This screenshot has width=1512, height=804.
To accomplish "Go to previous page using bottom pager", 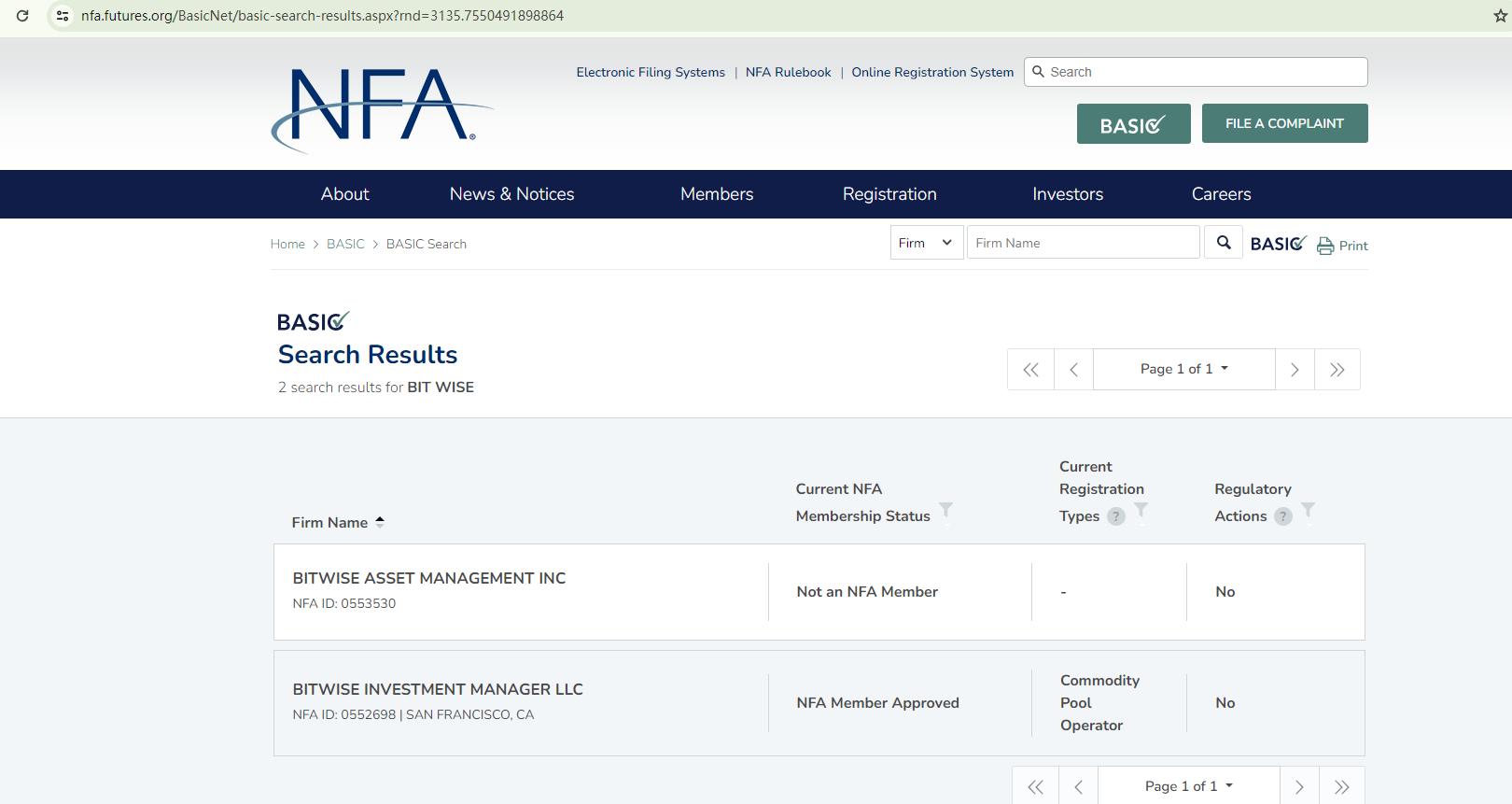I will (x=1079, y=787).
